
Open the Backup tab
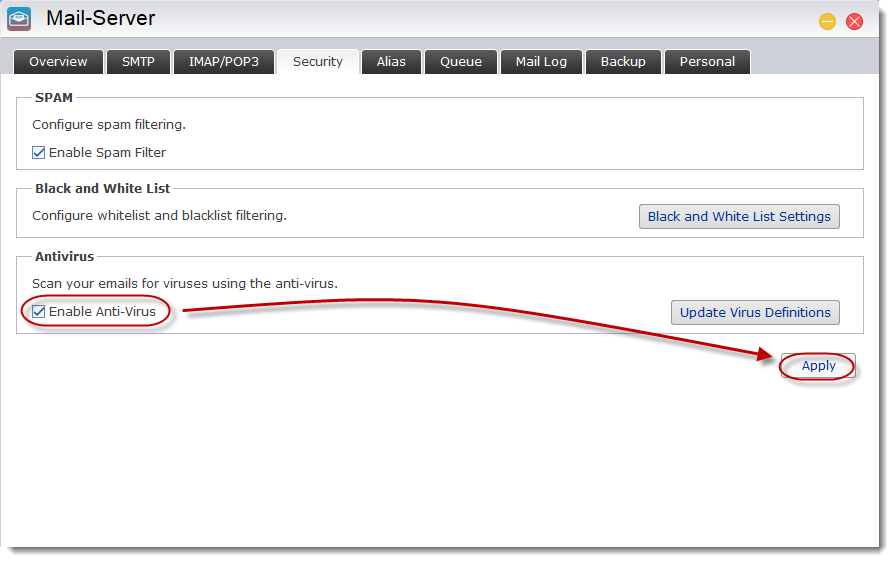(622, 62)
